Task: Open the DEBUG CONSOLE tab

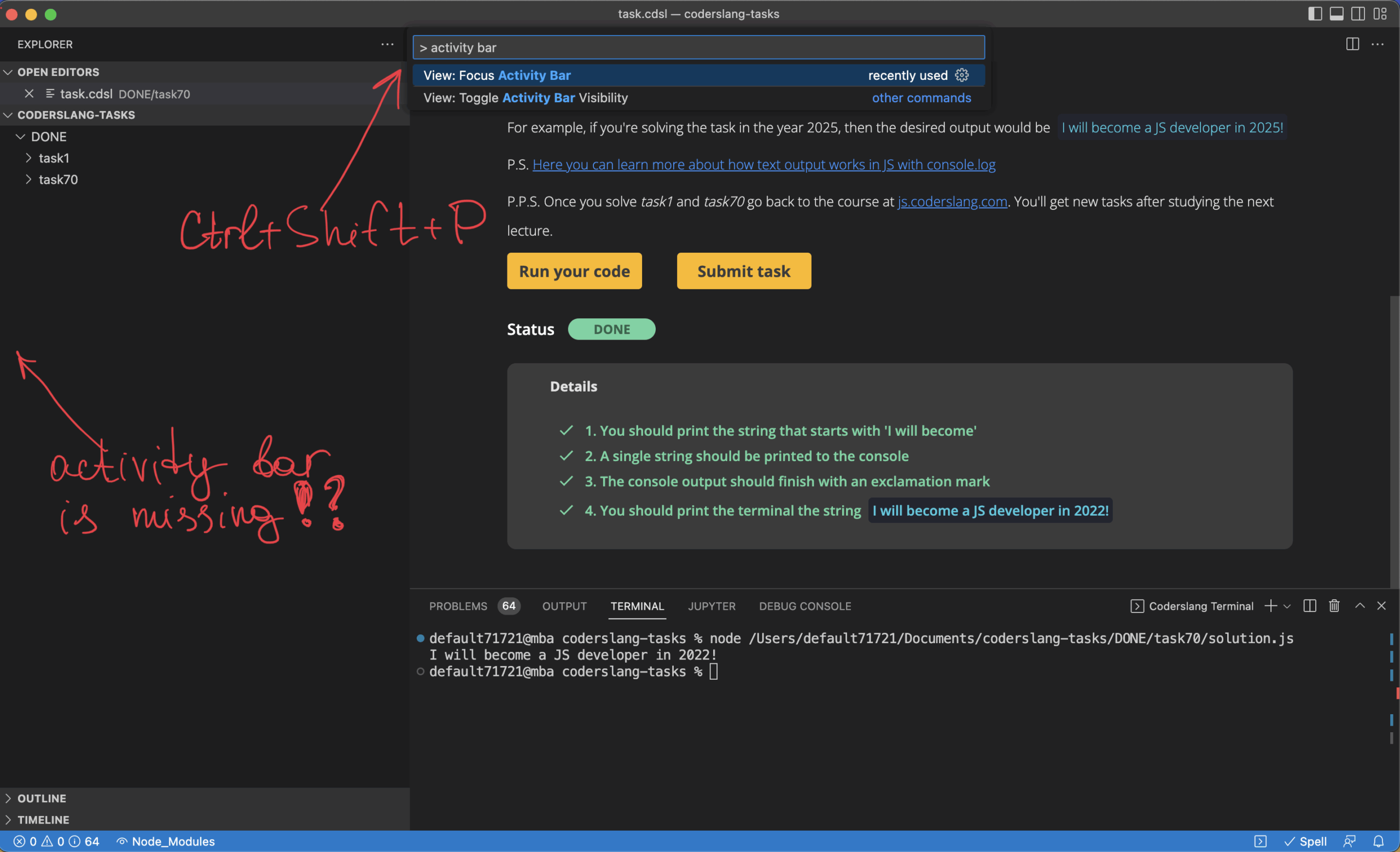Action: coord(804,605)
